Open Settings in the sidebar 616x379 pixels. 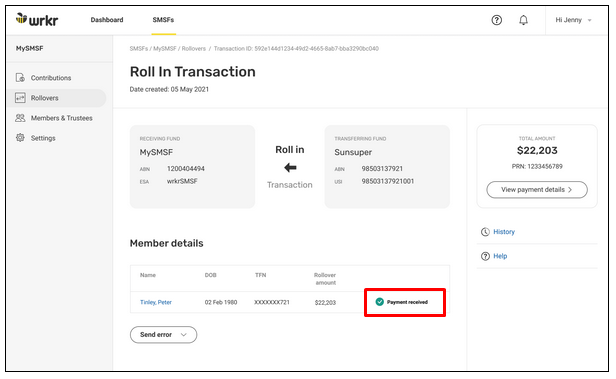[43, 138]
